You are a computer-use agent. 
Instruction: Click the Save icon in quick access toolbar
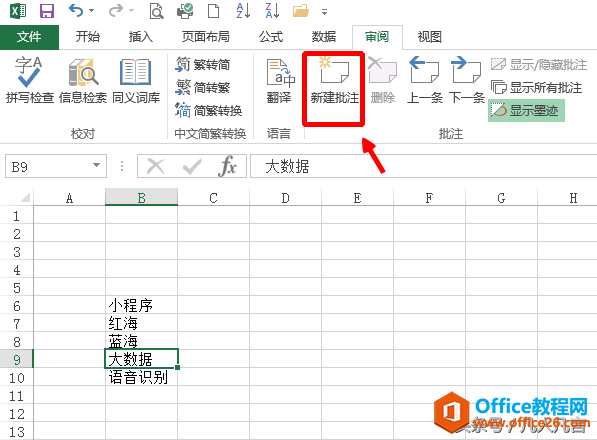[47, 11]
